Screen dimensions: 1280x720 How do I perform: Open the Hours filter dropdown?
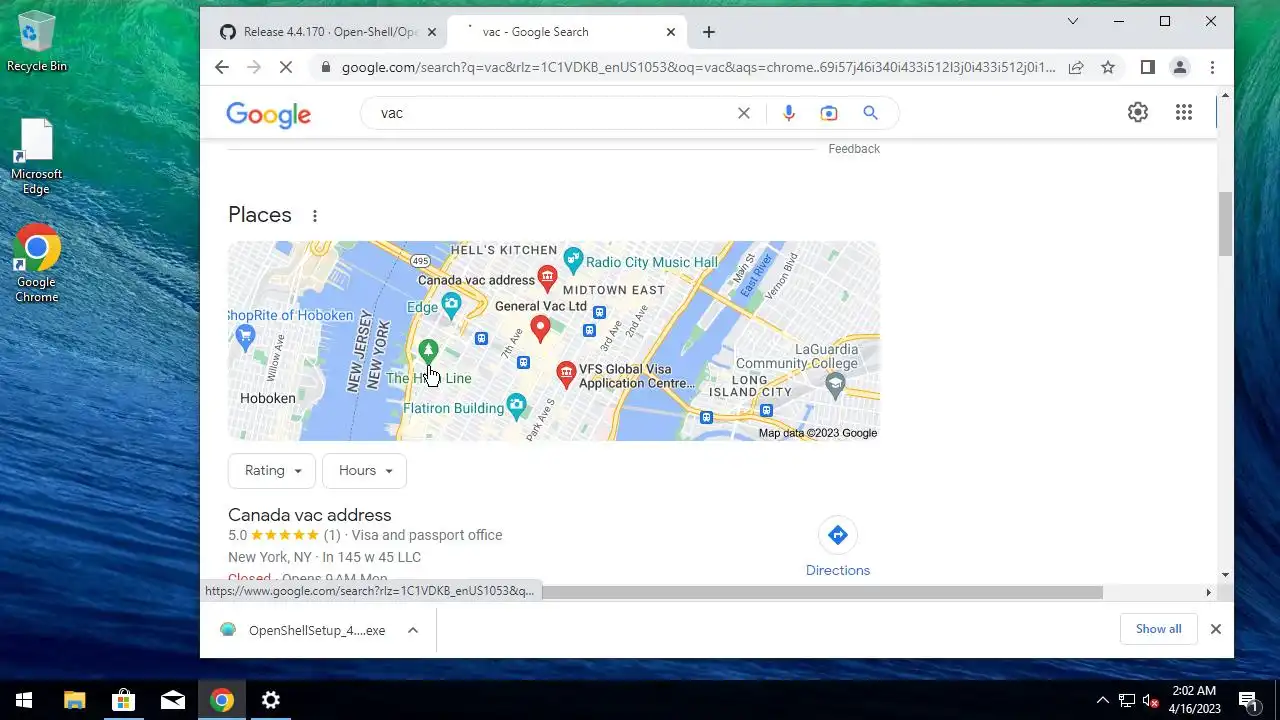point(364,471)
